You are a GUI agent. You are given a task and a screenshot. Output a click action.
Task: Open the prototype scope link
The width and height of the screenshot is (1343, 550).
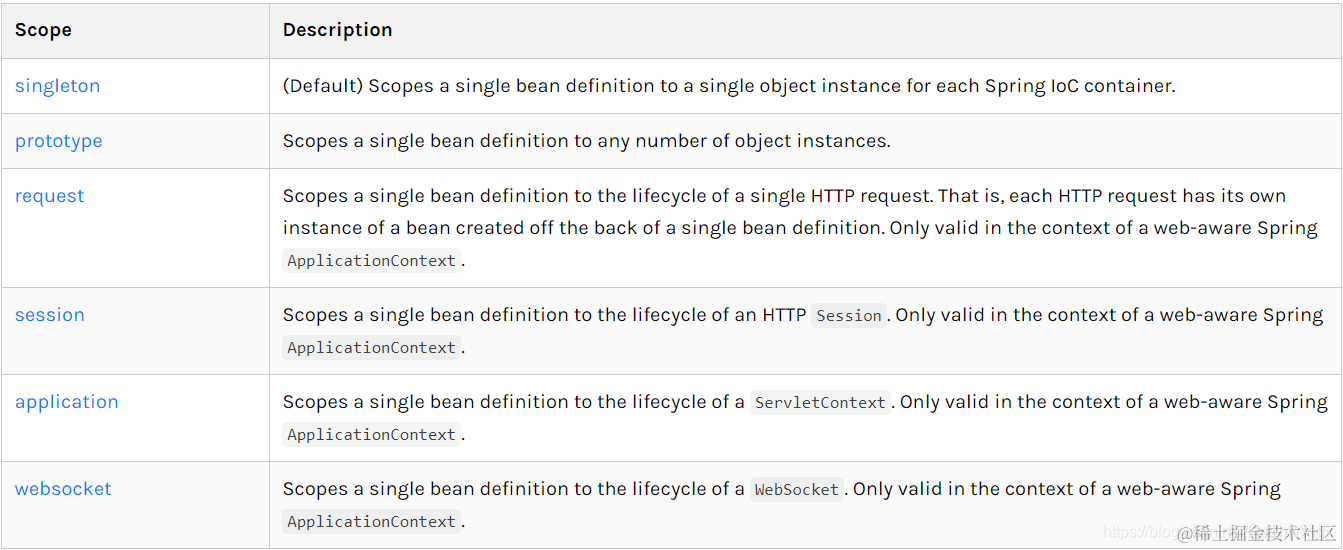[x=58, y=141]
